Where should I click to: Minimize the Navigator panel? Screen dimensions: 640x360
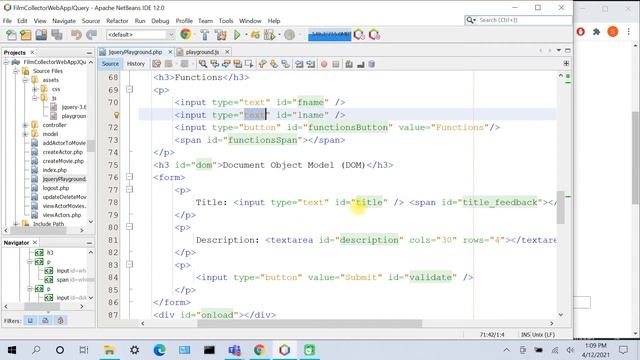(x=89, y=243)
